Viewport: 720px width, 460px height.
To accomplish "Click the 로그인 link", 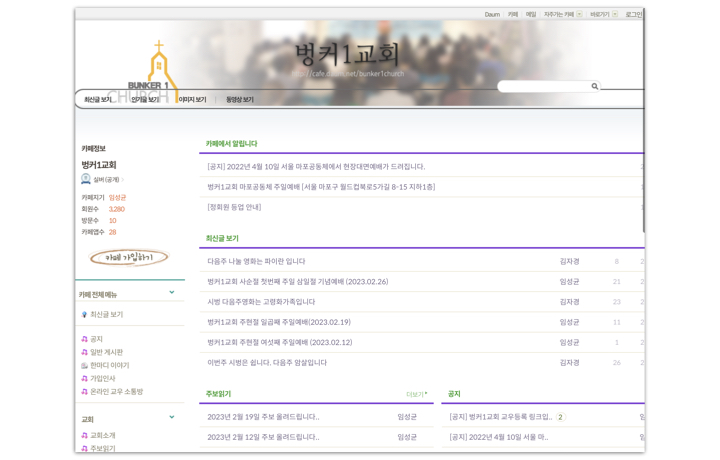I will pos(634,14).
